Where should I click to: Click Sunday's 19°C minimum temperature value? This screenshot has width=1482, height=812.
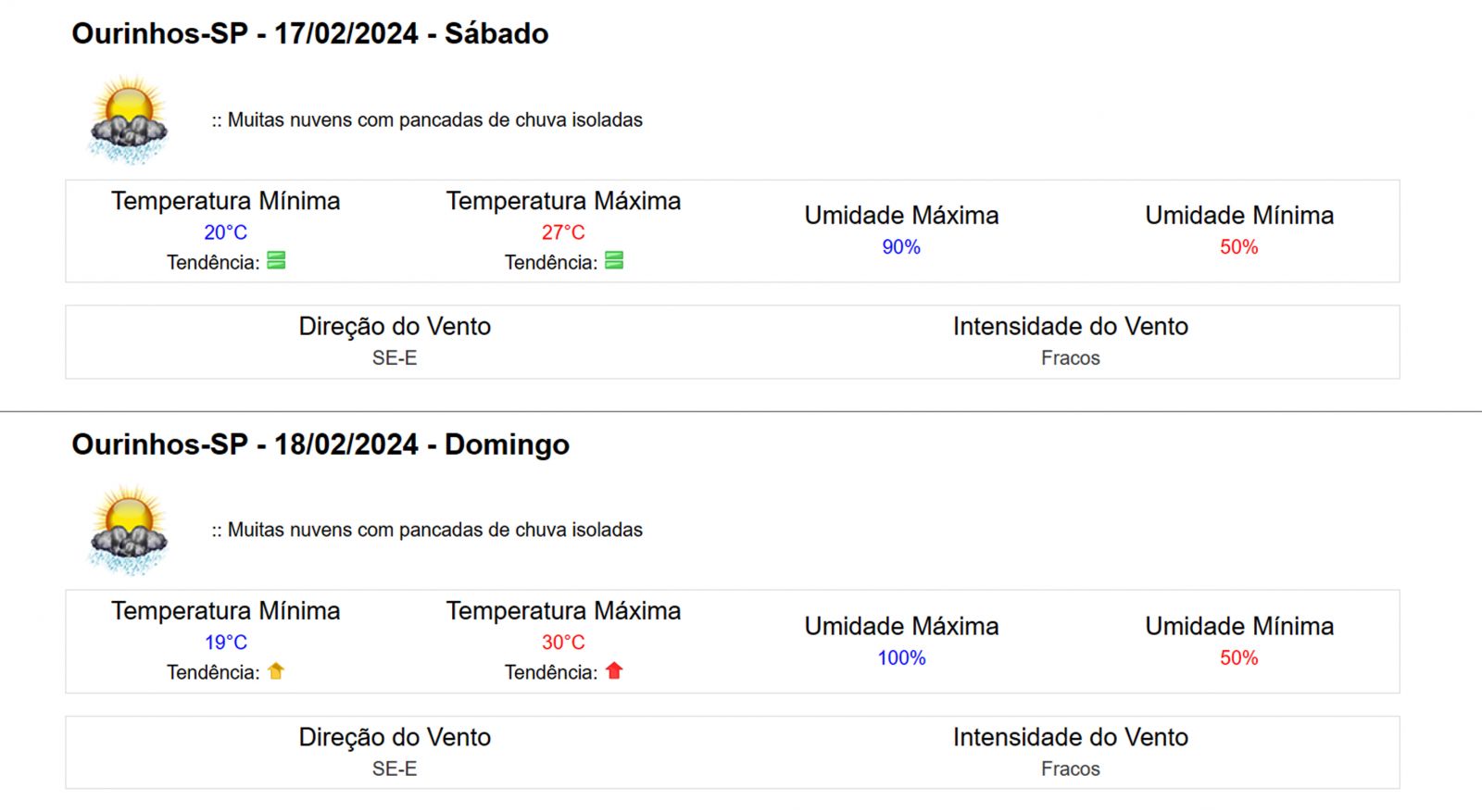click(226, 643)
